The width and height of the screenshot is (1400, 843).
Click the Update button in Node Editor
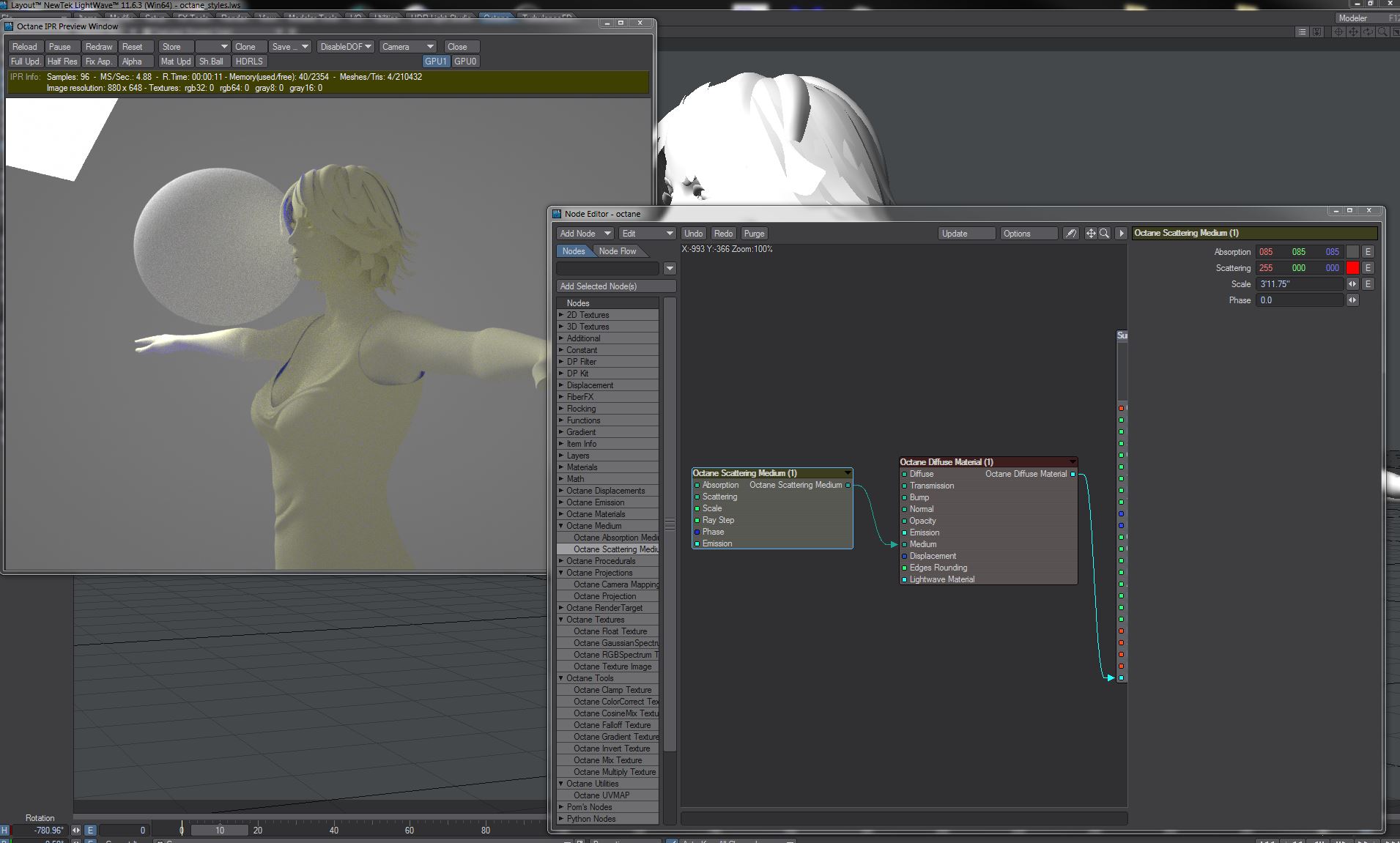pyautogui.click(x=966, y=234)
